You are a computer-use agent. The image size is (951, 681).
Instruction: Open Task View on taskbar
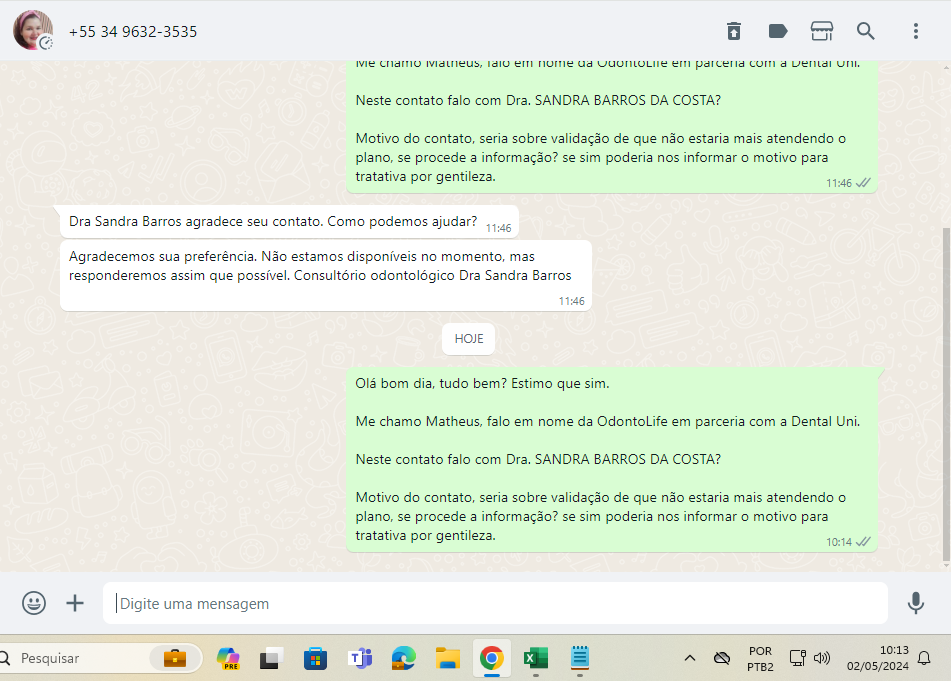(271, 658)
